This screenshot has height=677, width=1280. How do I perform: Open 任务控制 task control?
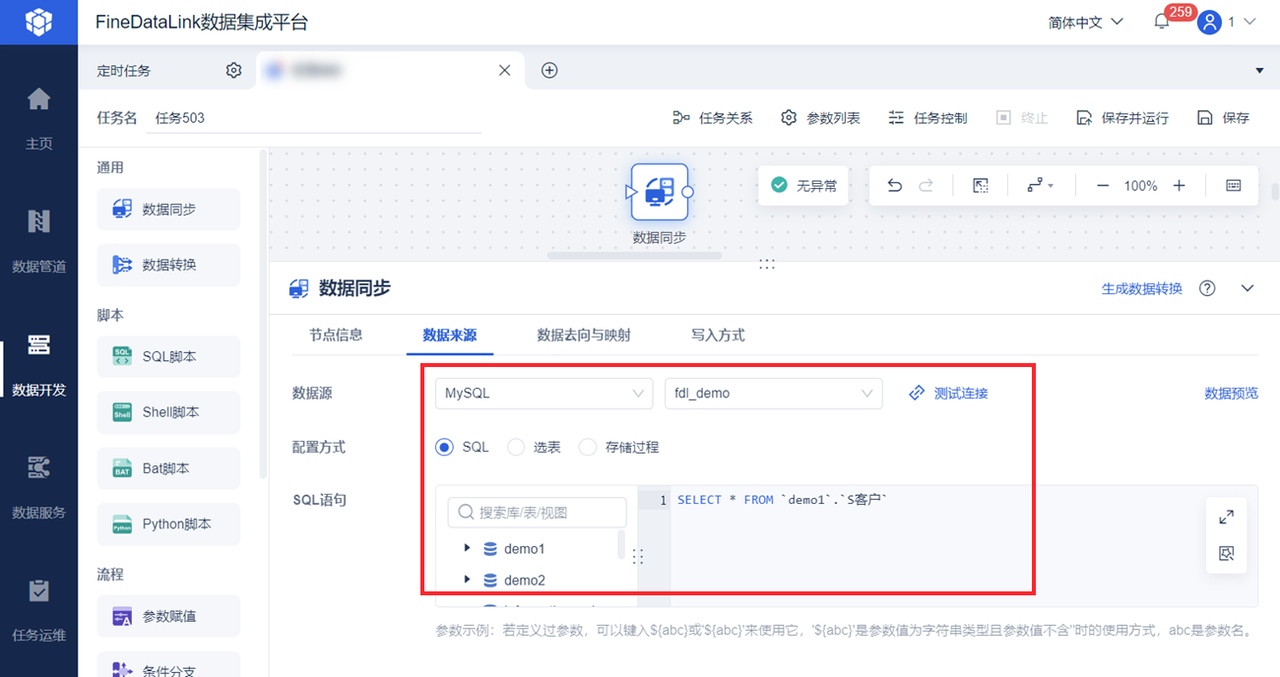pyautogui.click(x=927, y=118)
